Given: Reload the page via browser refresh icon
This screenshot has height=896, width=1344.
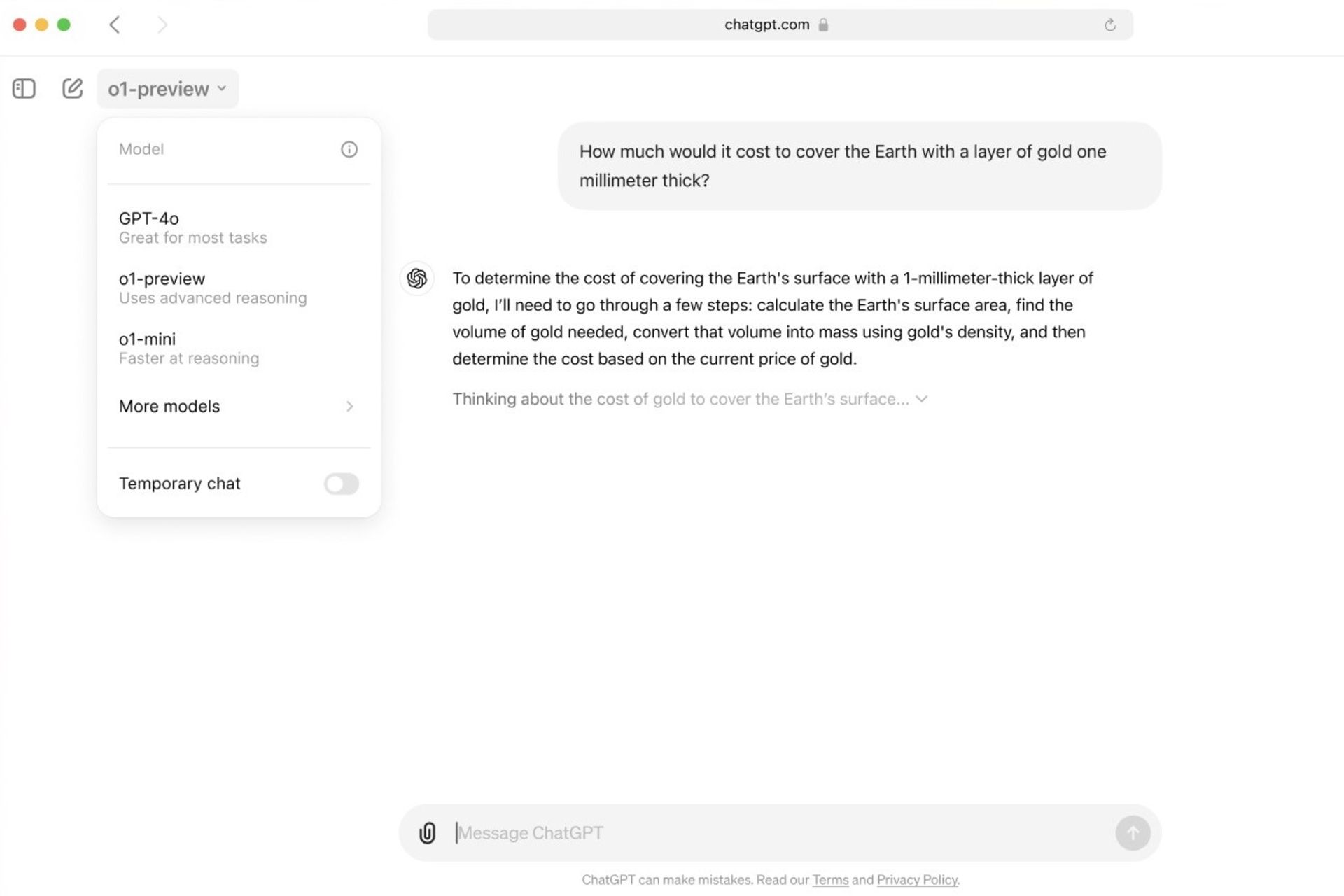Looking at the screenshot, I should click(1109, 25).
